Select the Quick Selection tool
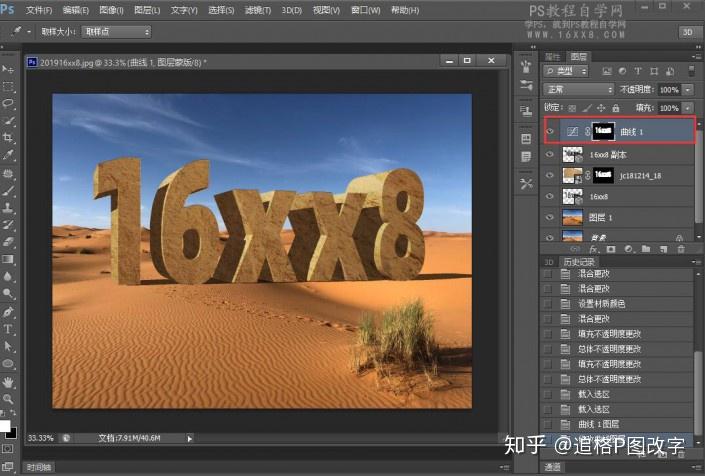This screenshot has height=476, width=705. click(8, 120)
